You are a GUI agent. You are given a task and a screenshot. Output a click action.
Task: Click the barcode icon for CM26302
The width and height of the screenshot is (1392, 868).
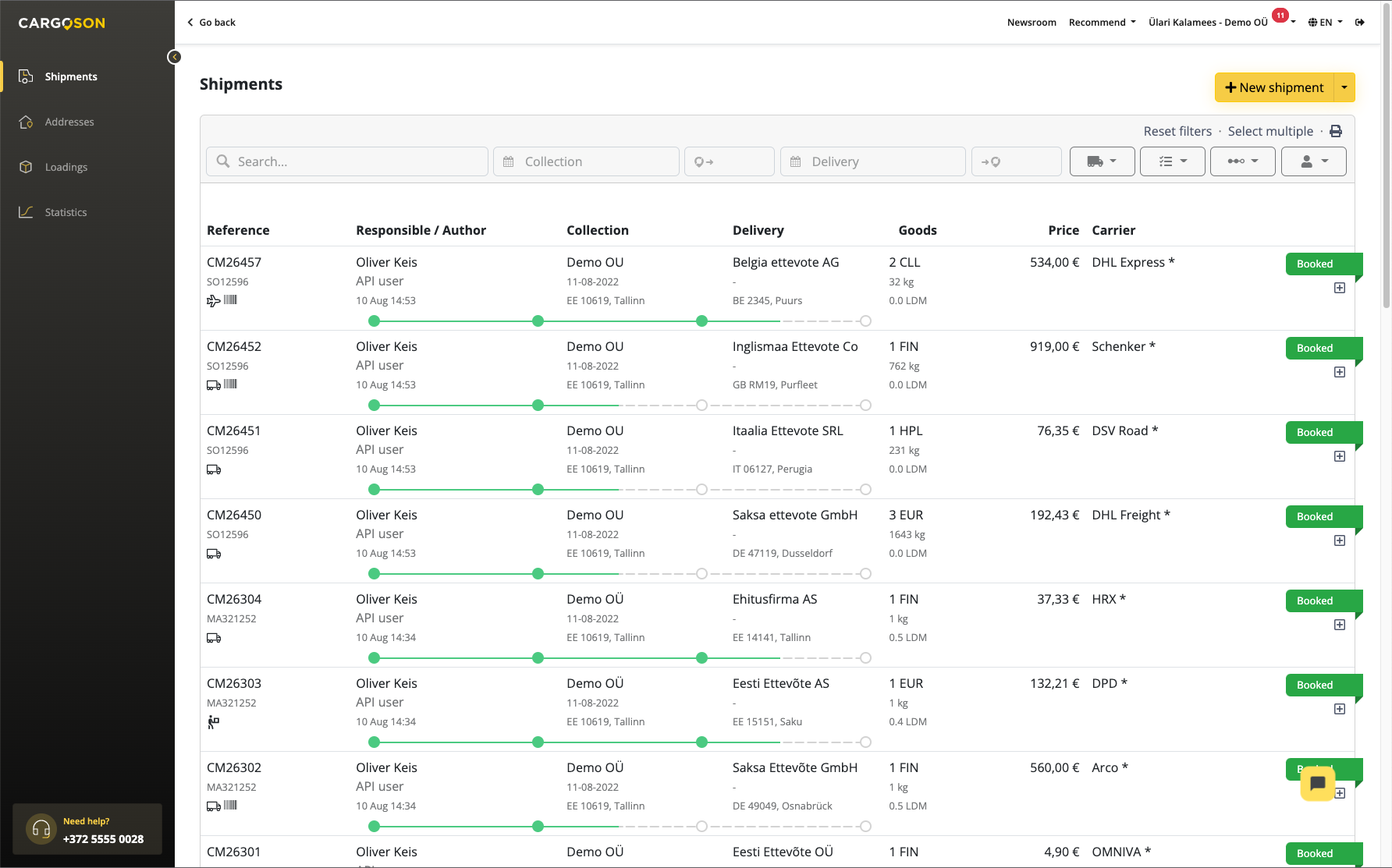[230, 805]
